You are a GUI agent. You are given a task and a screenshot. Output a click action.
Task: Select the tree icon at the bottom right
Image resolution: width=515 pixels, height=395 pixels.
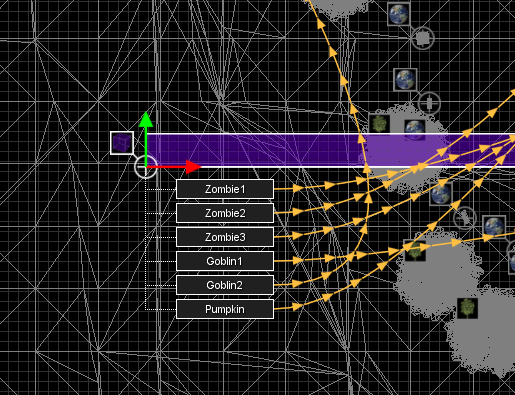[467, 308]
